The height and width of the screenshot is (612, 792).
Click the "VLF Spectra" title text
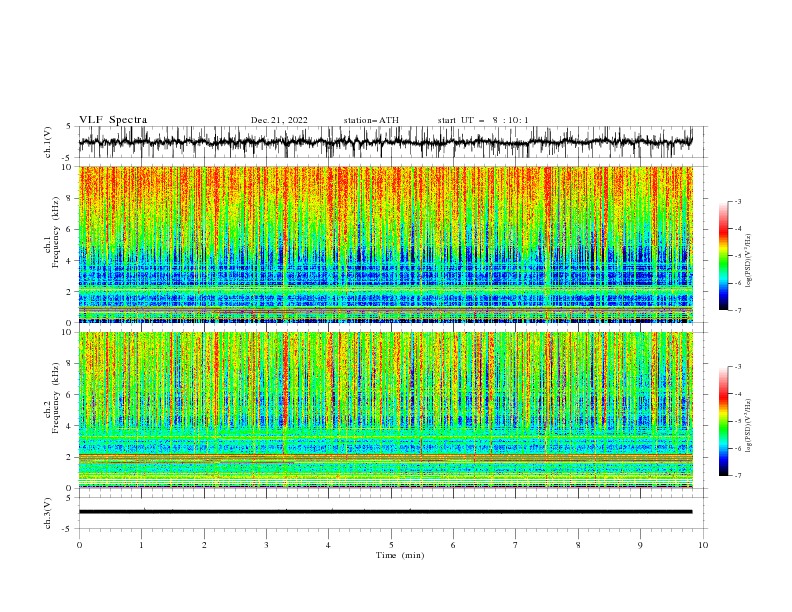(x=113, y=120)
